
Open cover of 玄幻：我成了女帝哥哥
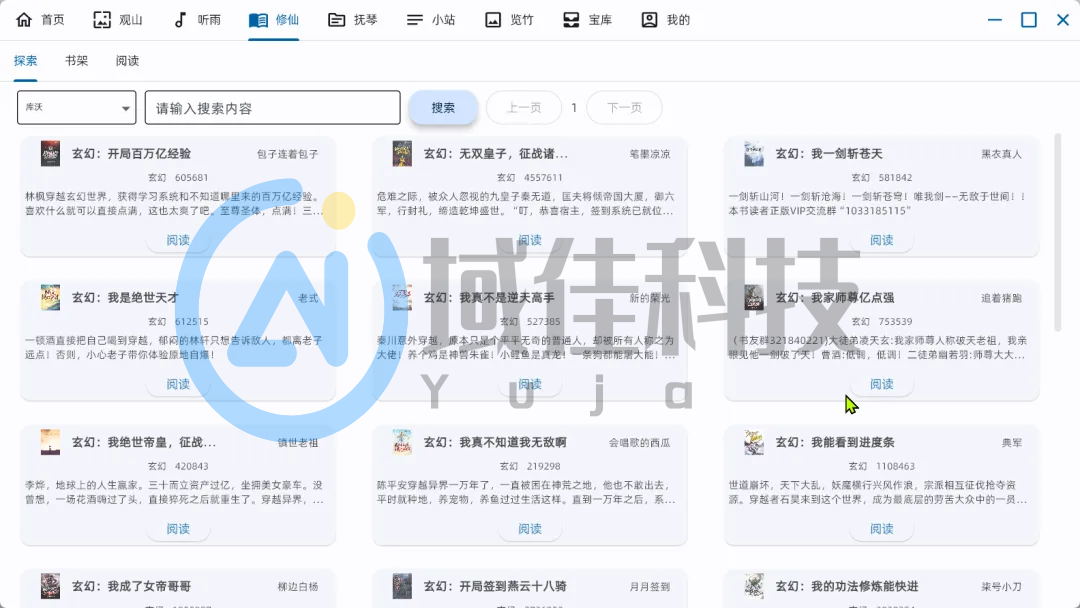click(x=50, y=586)
